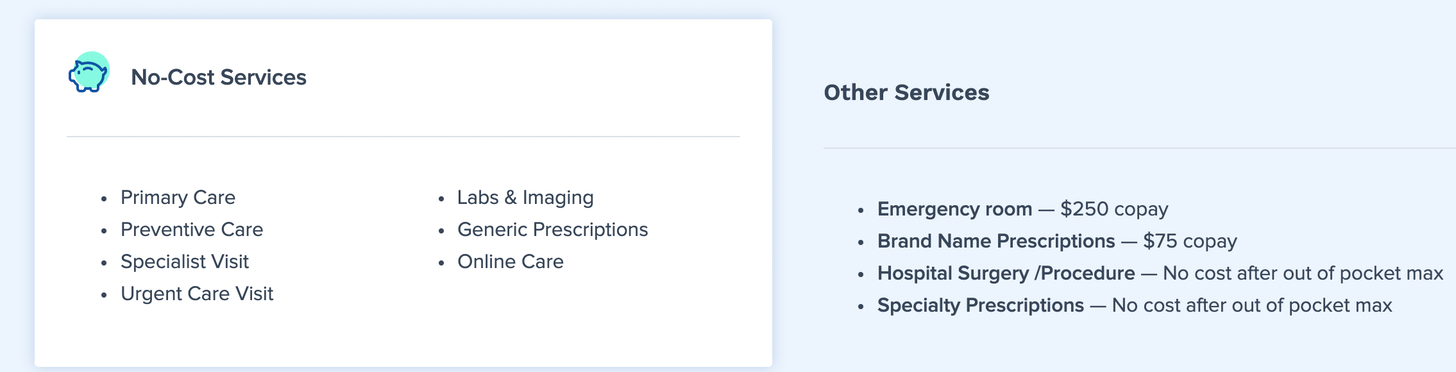Click Brand Name Prescriptions label
The height and width of the screenshot is (372, 1456).
pos(996,242)
